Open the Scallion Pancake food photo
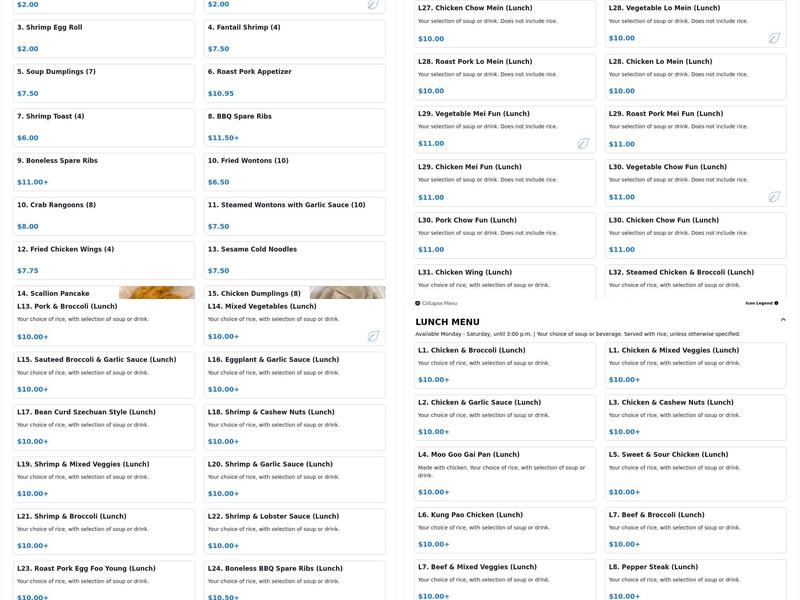 click(x=157, y=292)
